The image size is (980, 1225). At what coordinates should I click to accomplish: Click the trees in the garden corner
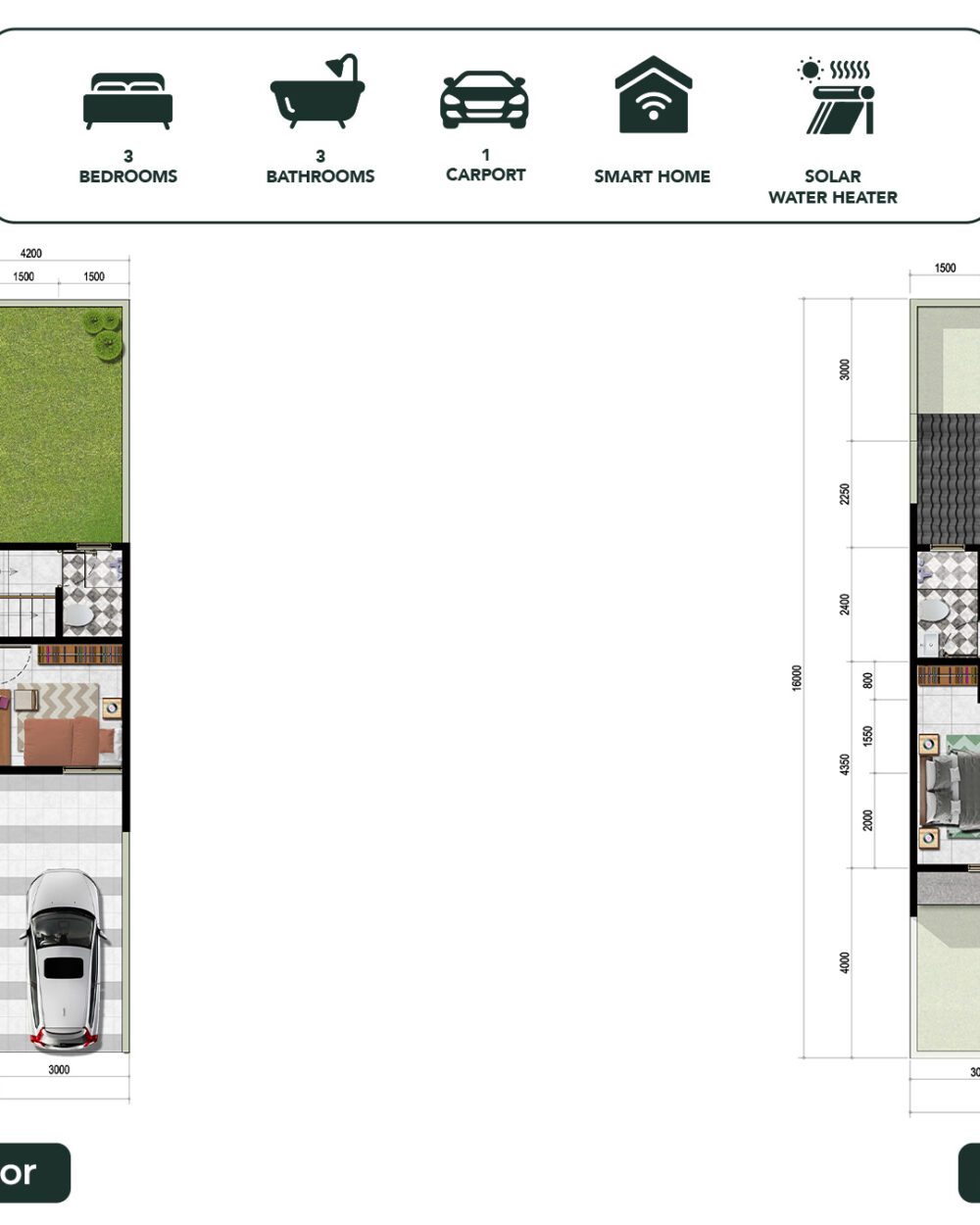[103, 333]
